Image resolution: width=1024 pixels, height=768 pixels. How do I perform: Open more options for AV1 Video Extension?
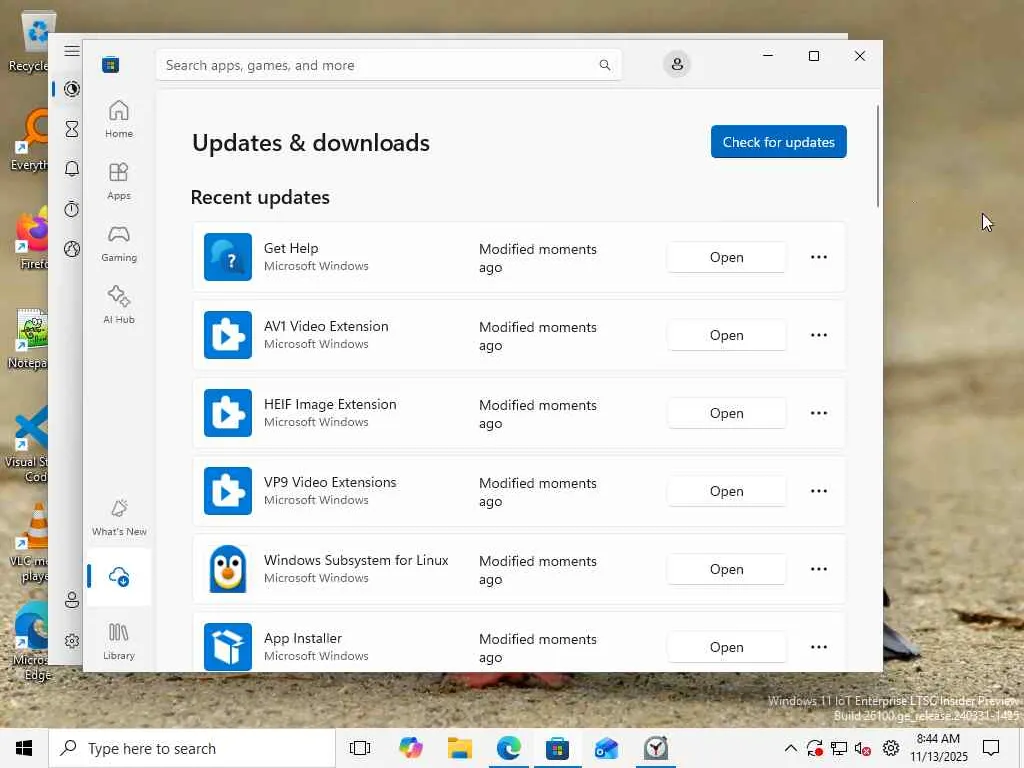(x=819, y=335)
